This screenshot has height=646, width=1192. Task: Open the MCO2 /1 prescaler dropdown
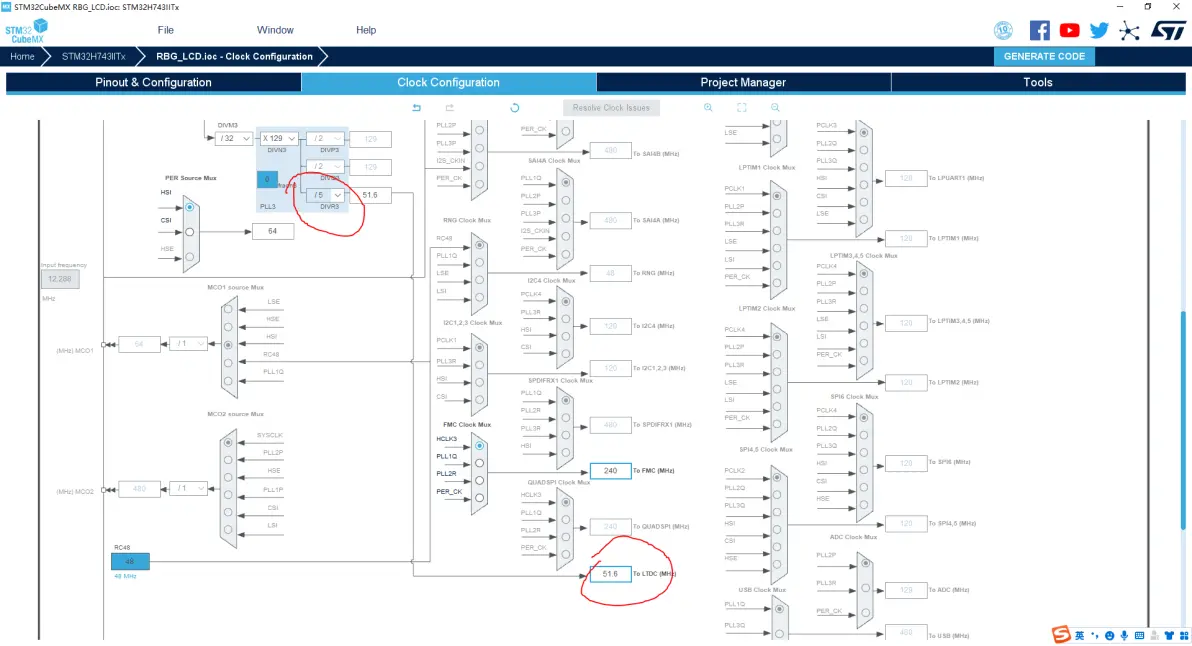coord(188,488)
